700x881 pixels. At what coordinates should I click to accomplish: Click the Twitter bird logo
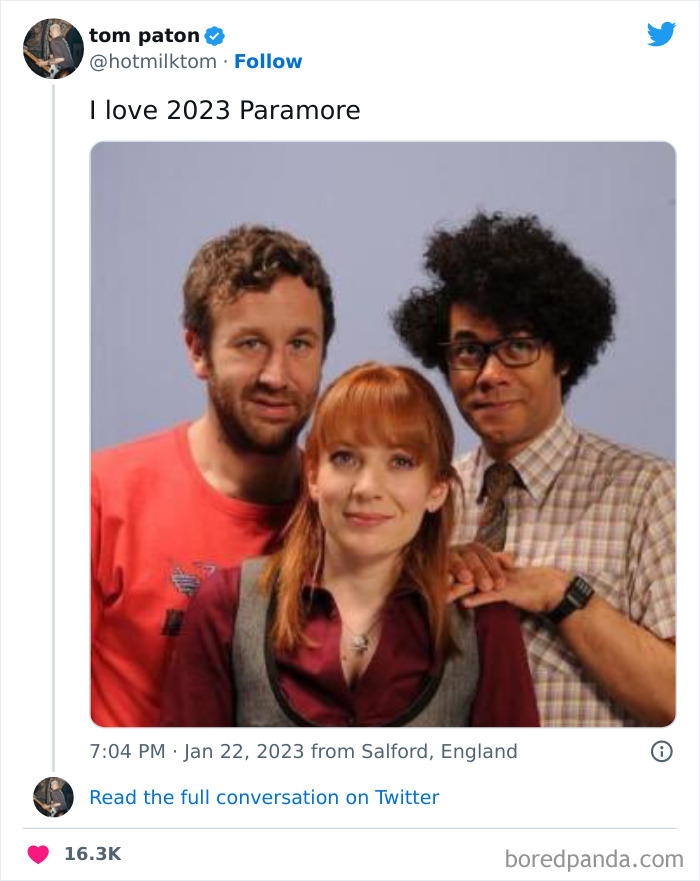661,34
